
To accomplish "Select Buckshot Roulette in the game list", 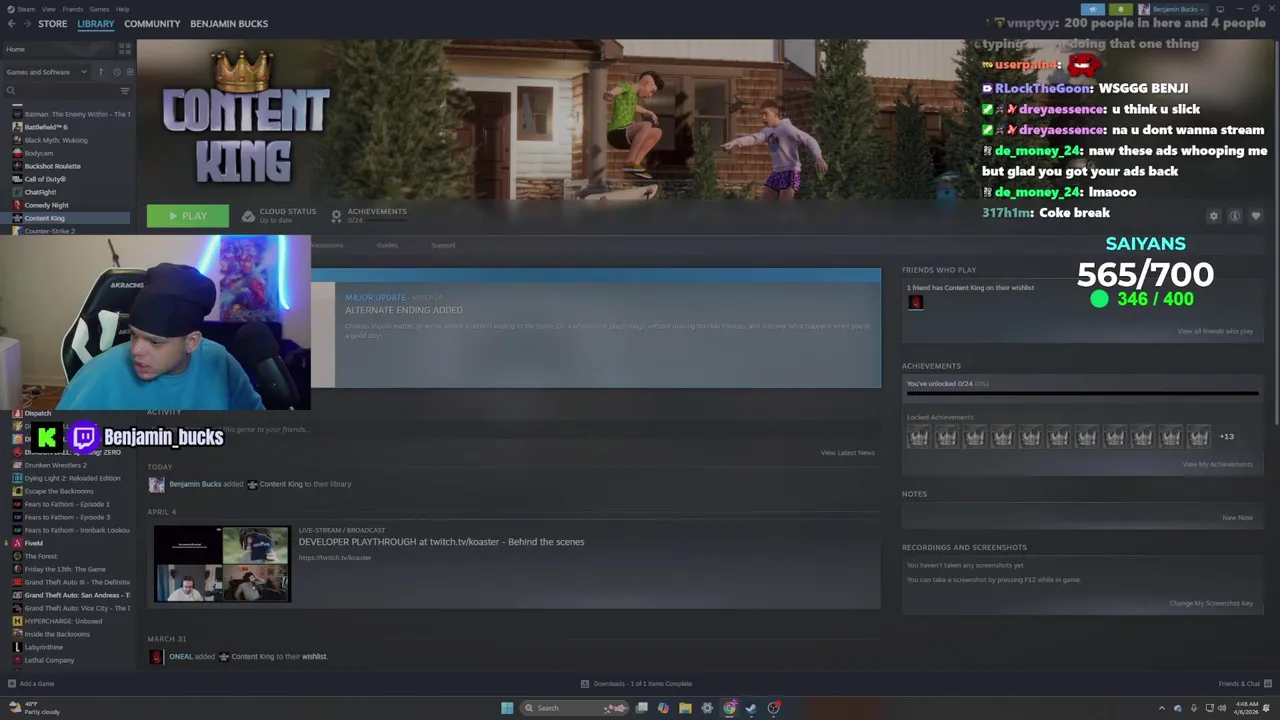I will click(x=52, y=166).
